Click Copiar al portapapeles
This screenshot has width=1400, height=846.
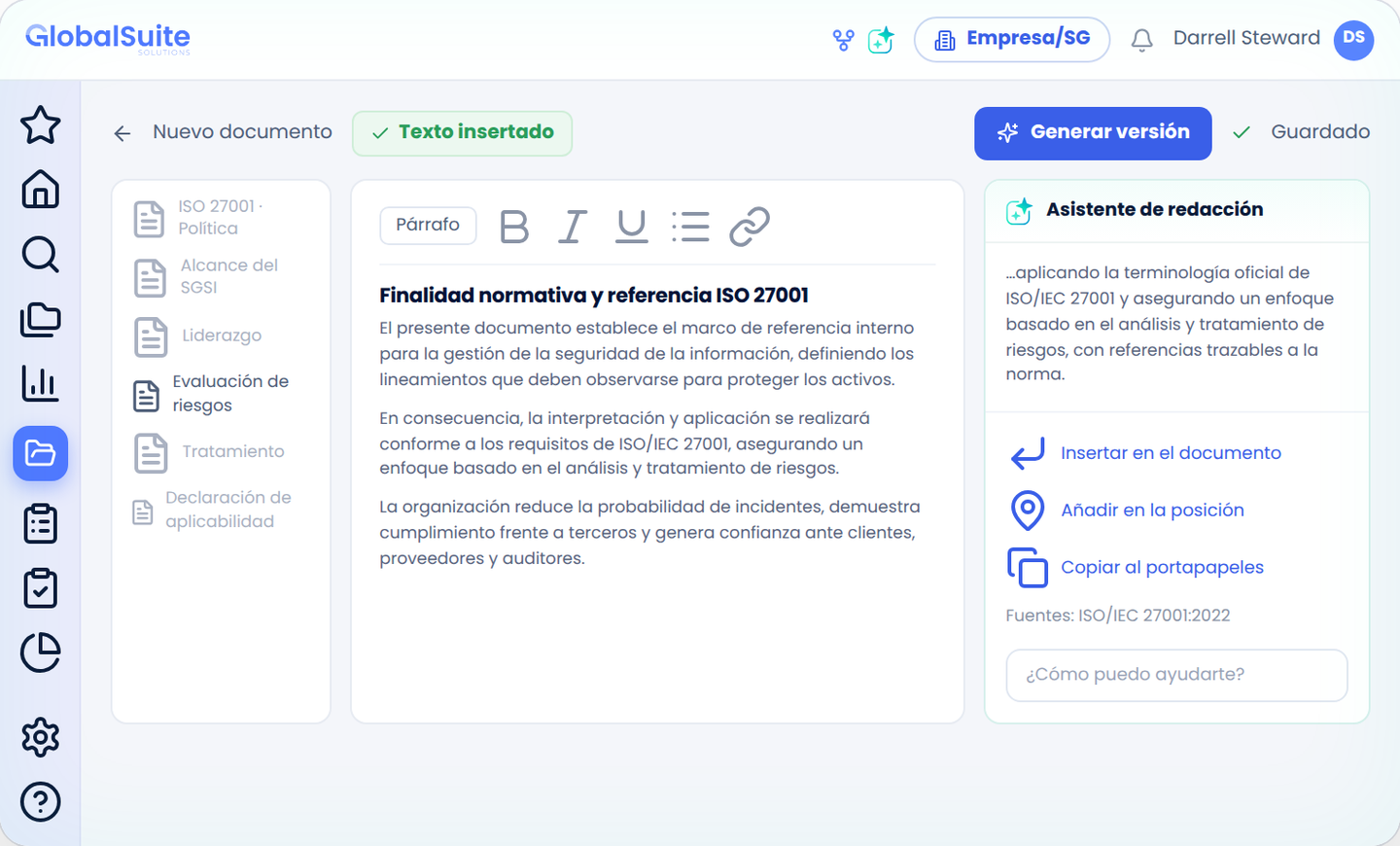coord(1162,568)
